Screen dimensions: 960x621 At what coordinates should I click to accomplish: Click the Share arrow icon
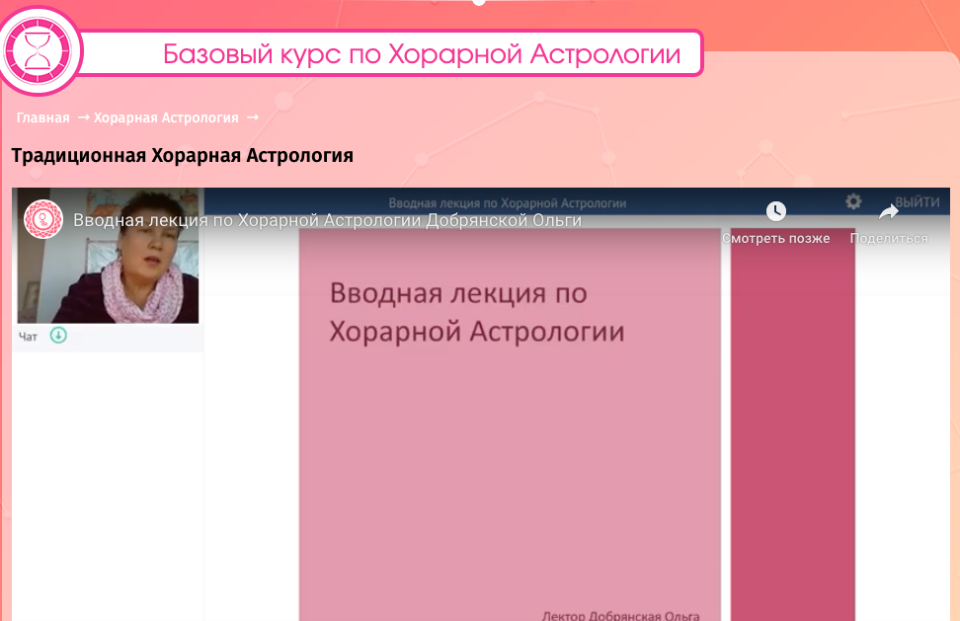pyautogui.click(x=888, y=212)
